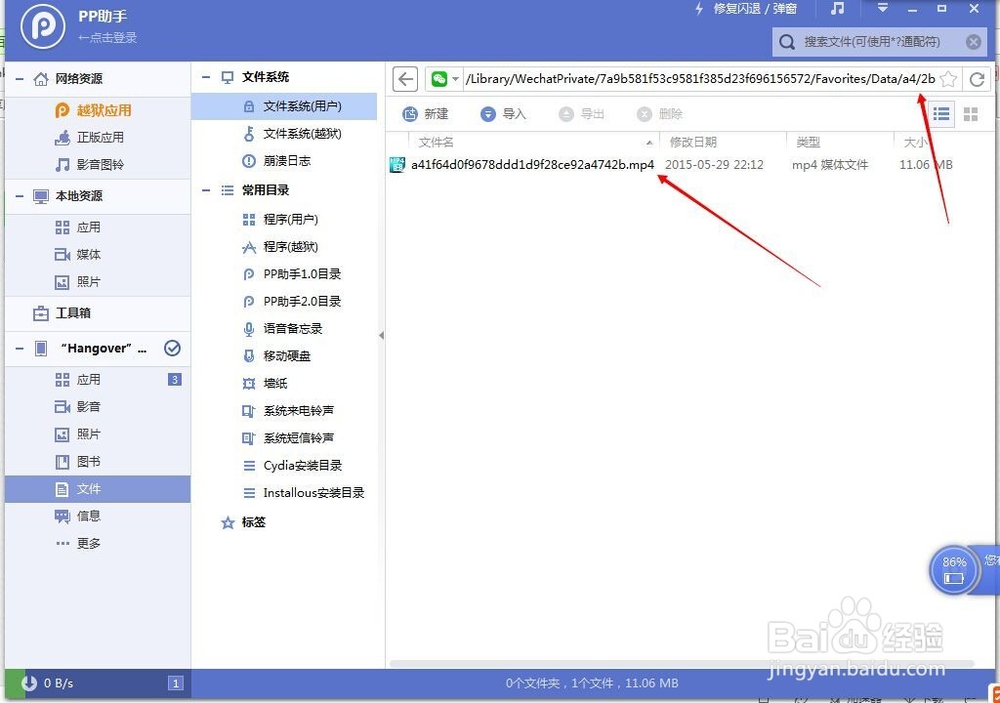The width and height of the screenshot is (1000, 703).
Task: Toggle the checkmark beside Hangover device
Action: coord(172,349)
